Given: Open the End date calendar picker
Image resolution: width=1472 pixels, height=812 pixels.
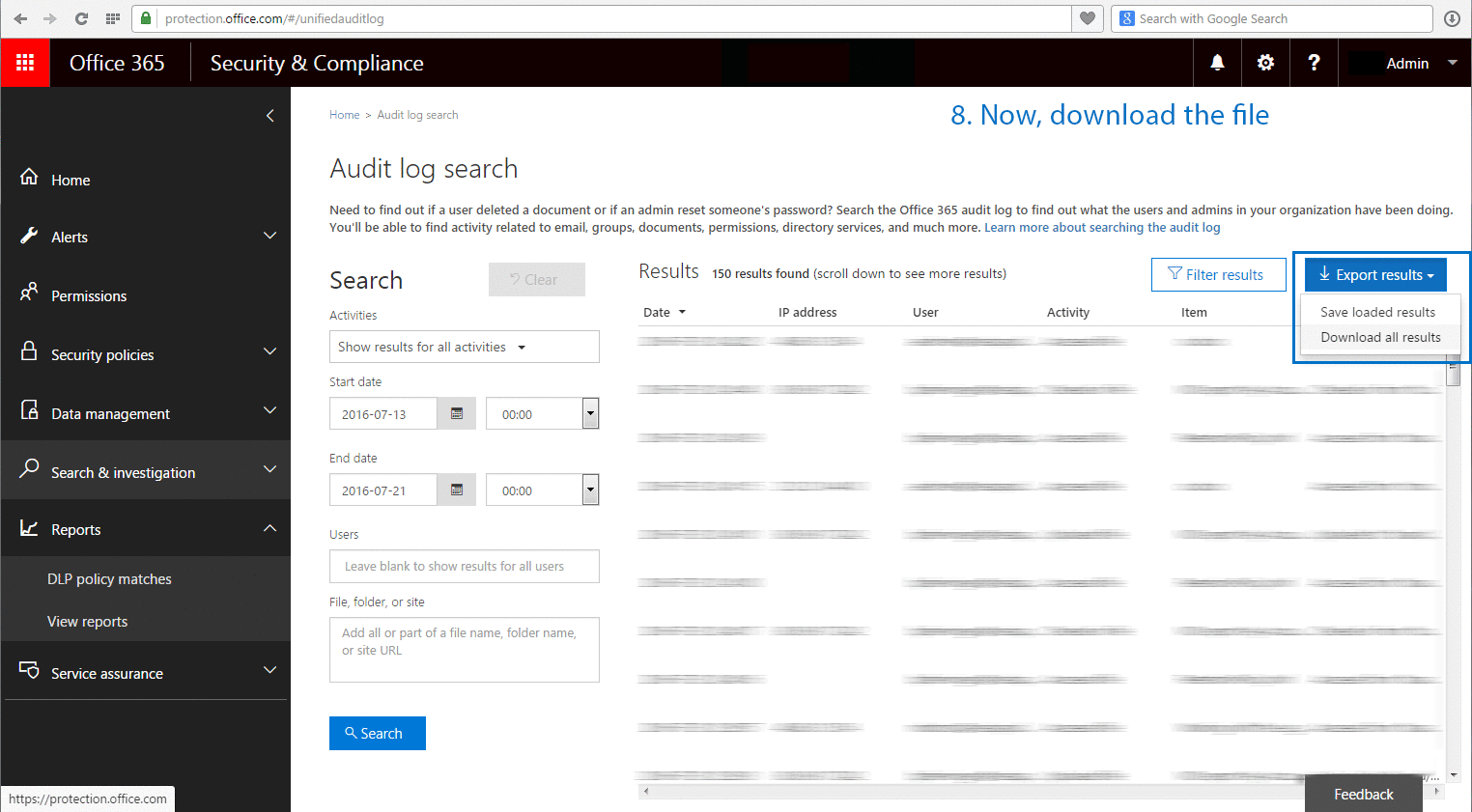Looking at the screenshot, I should pyautogui.click(x=457, y=490).
